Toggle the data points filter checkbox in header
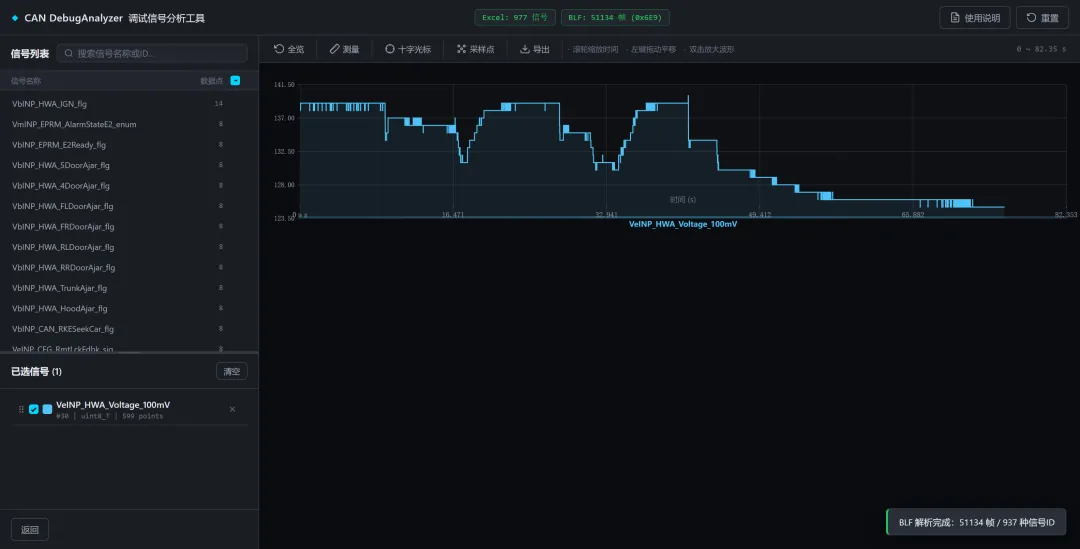Image resolution: width=1080 pixels, height=549 pixels. (x=235, y=81)
